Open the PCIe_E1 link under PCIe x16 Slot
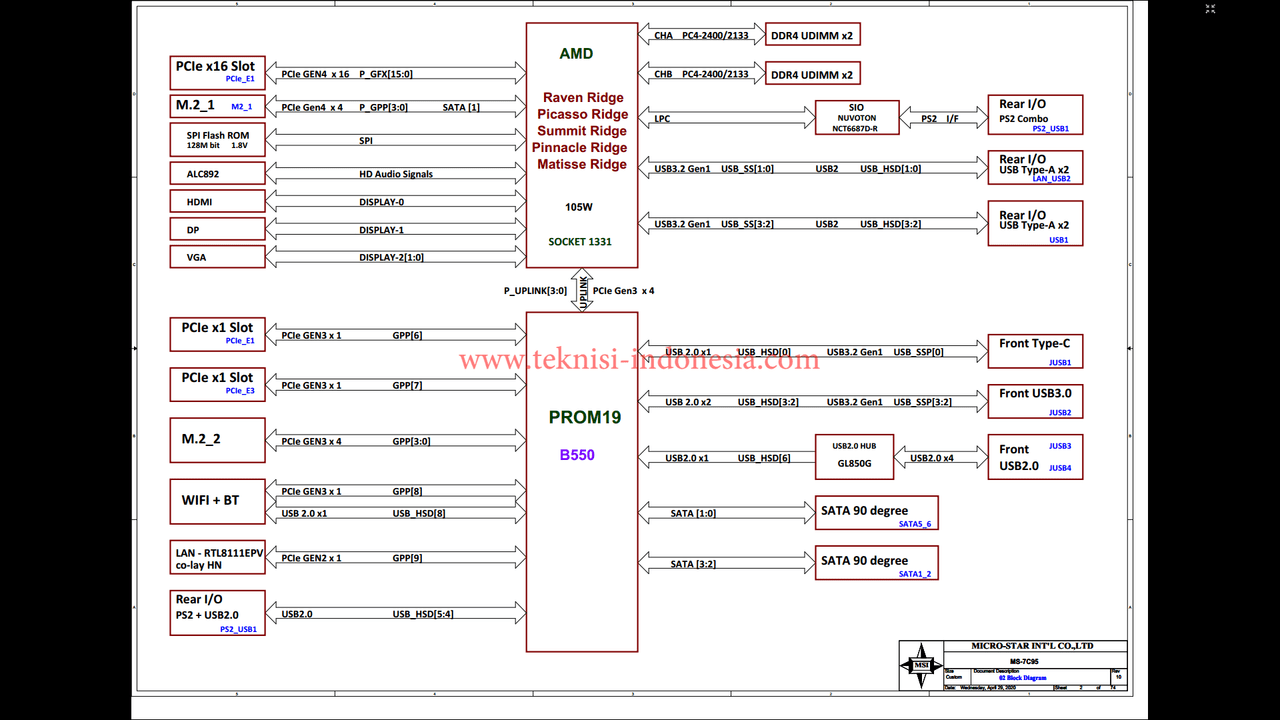Screen dimensions: 1280x720 click(x=239, y=77)
